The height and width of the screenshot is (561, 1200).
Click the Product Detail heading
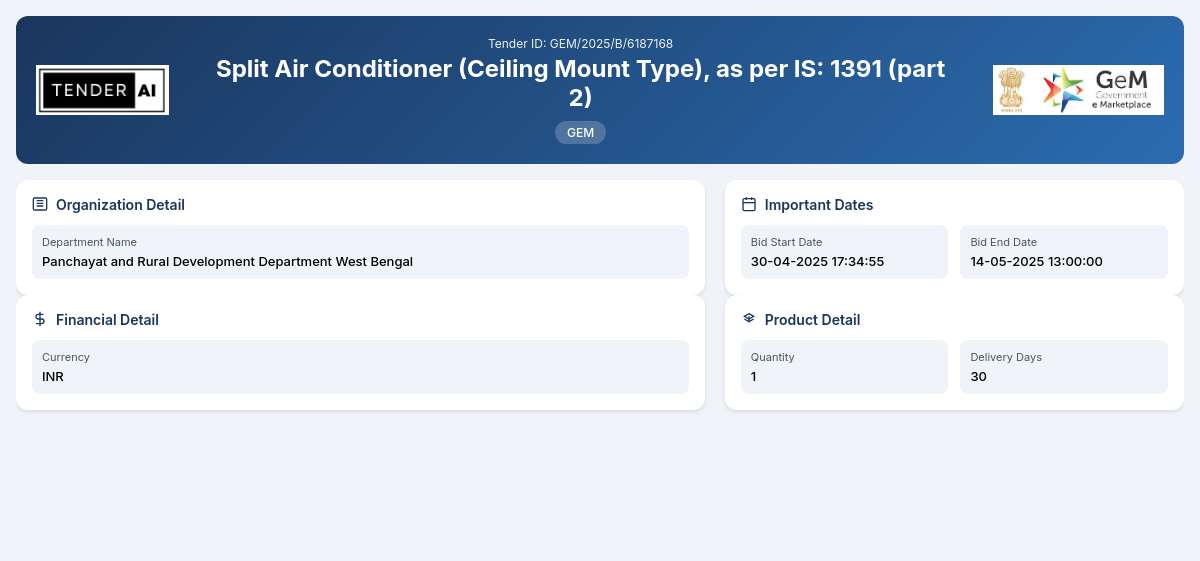pyautogui.click(x=812, y=320)
